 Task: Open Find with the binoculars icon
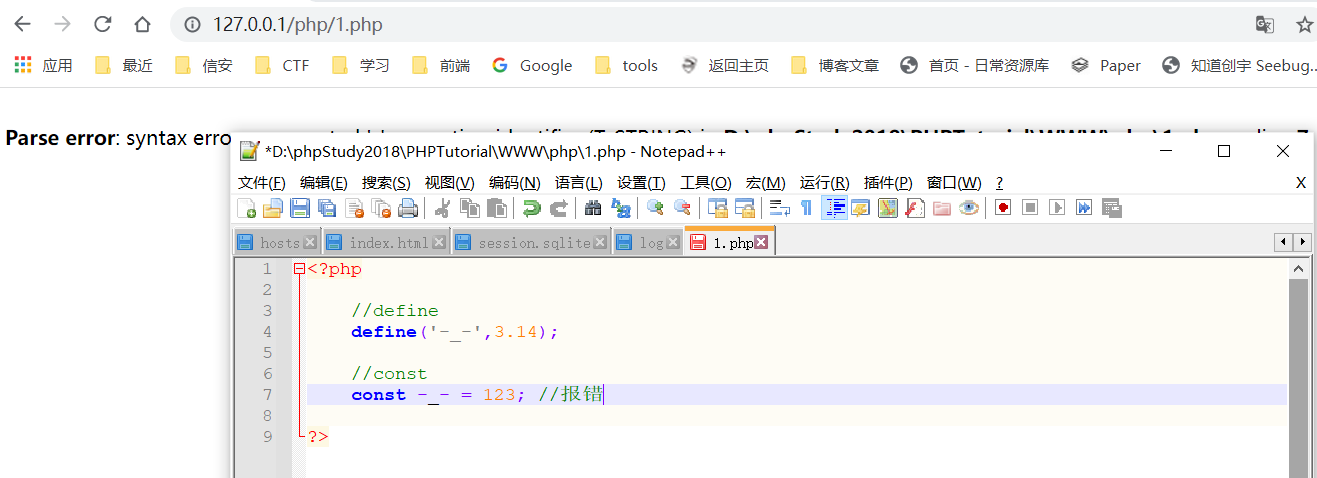point(593,207)
